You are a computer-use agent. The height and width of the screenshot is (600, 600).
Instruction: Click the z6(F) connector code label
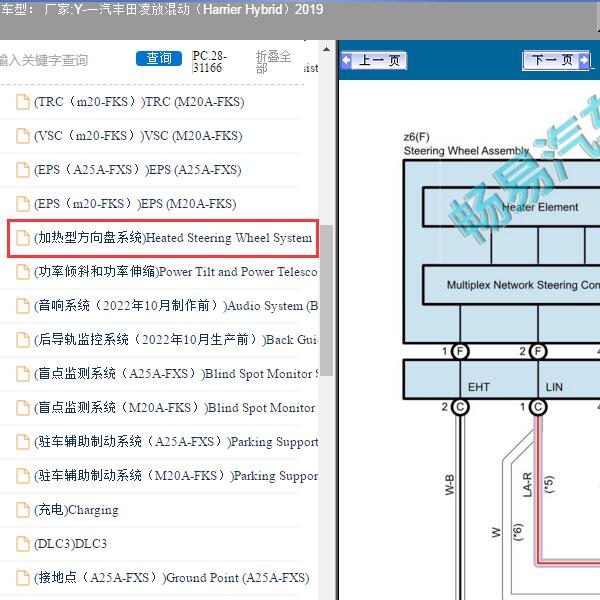(416, 137)
